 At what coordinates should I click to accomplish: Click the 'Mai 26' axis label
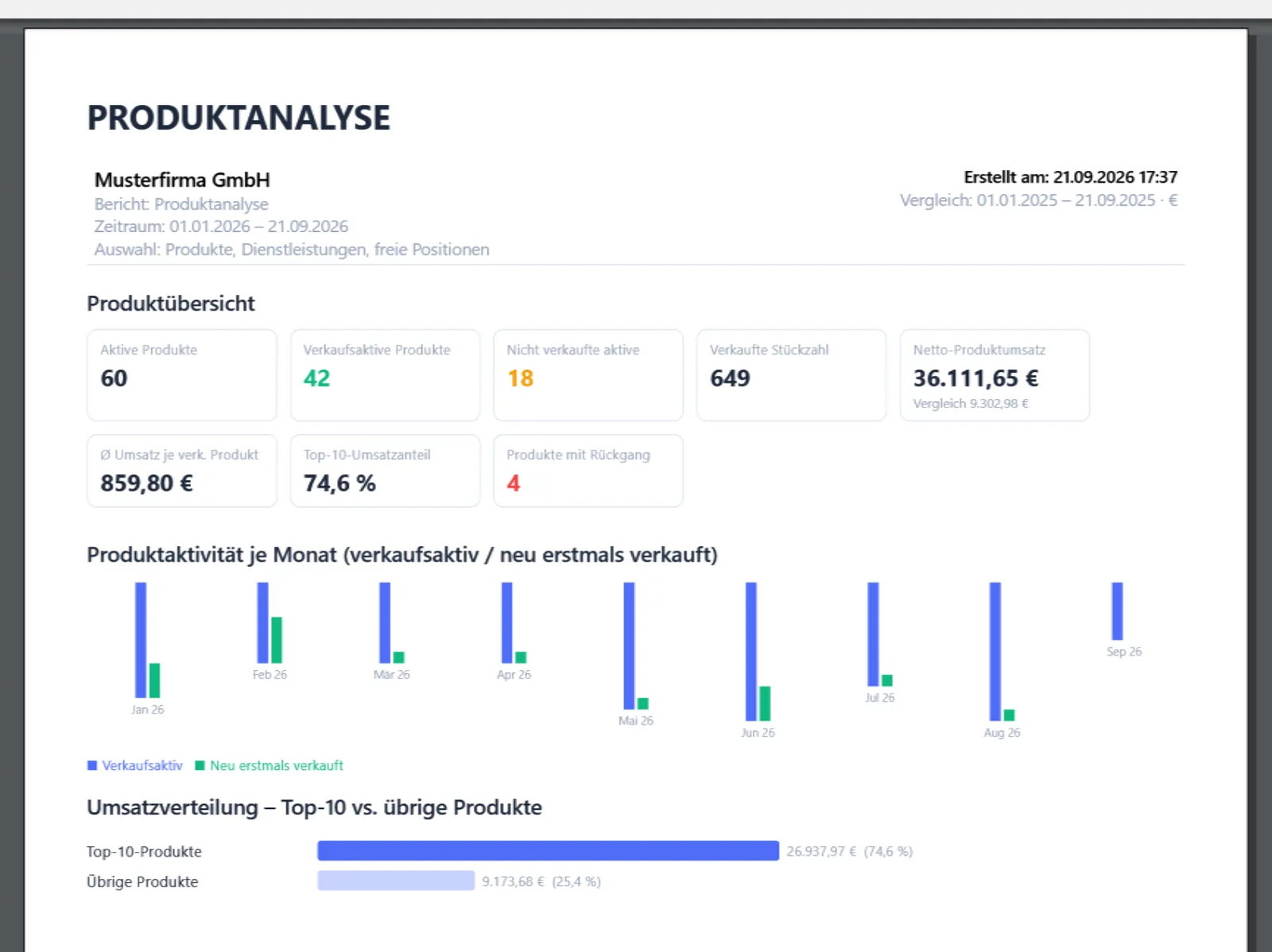click(636, 721)
